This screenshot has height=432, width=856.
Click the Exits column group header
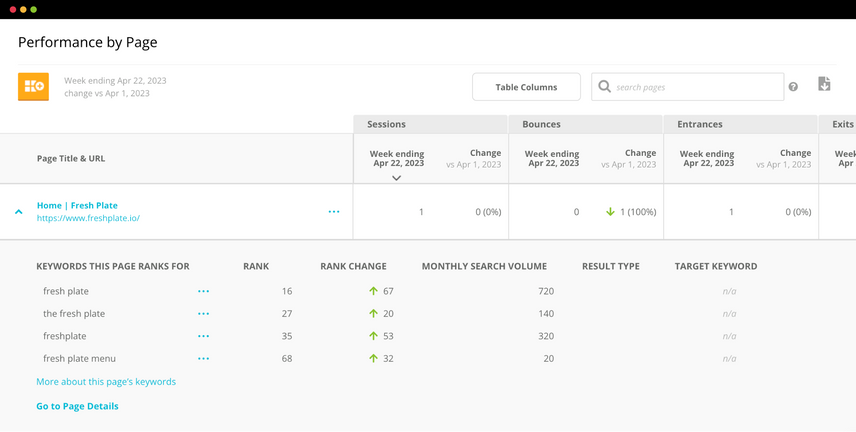coord(837,124)
